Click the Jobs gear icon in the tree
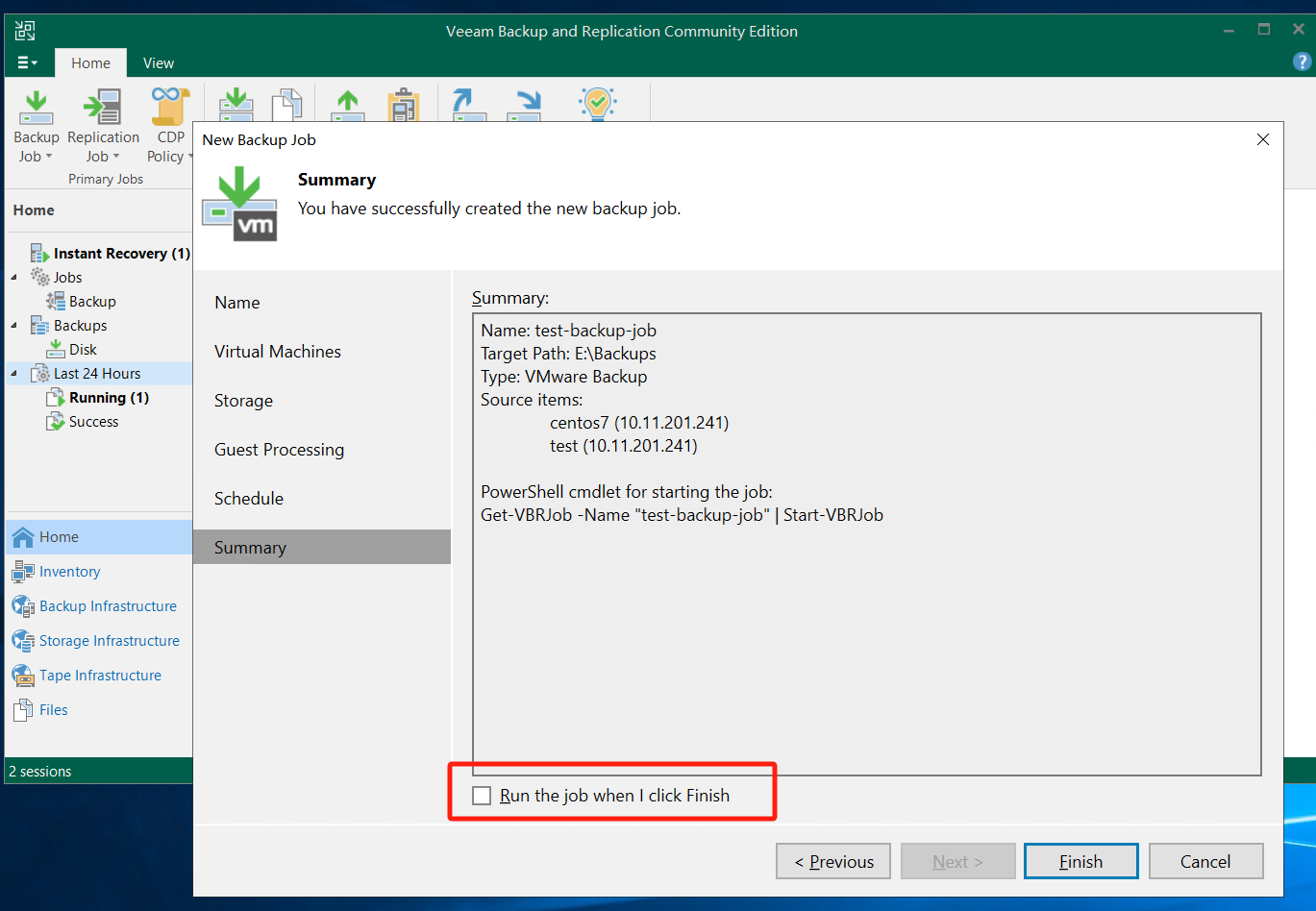Image resolution: width=1316 pixels, height=911 pixels. (40, 278)
